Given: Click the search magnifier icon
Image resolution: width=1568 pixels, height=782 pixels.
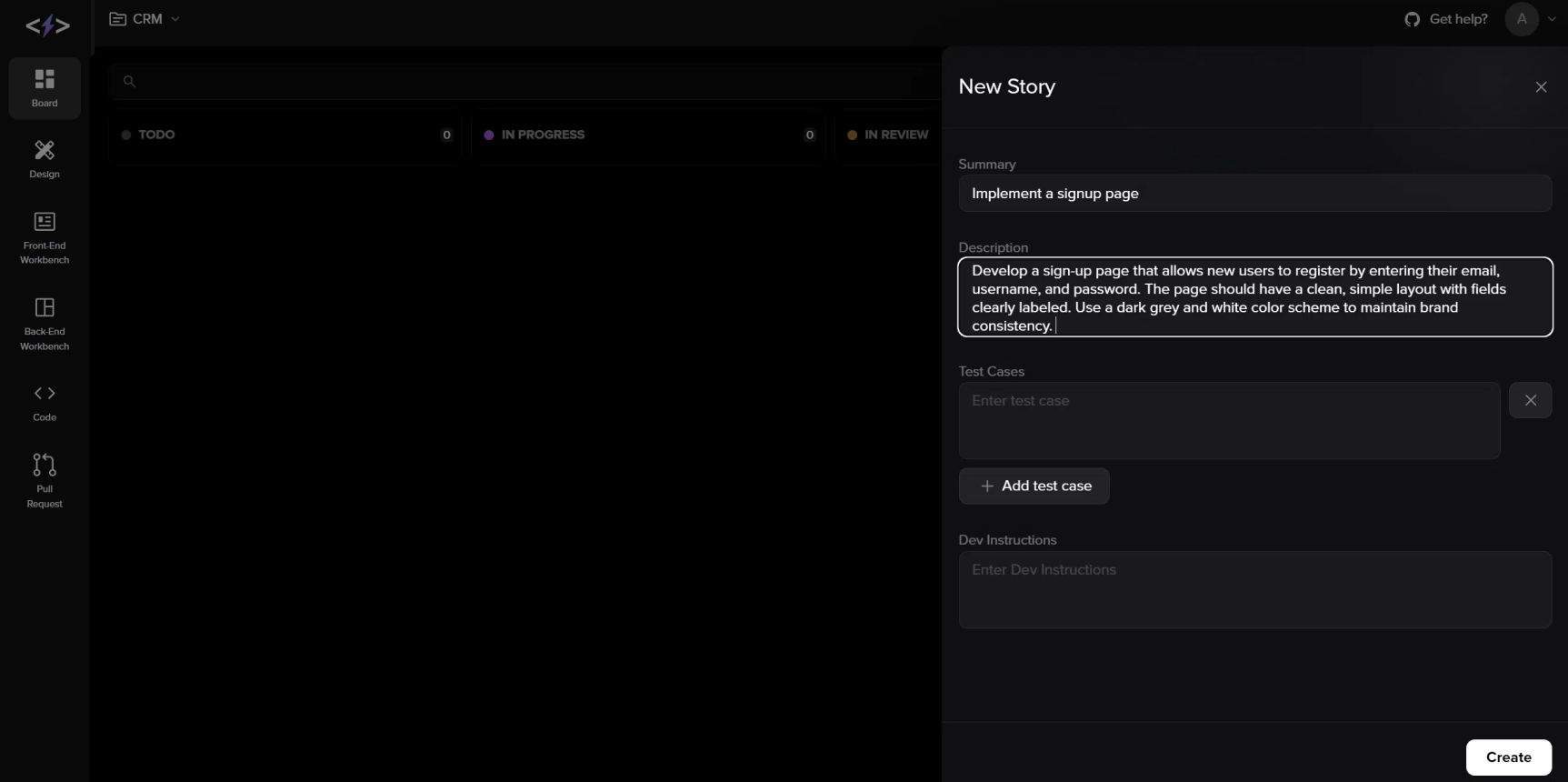Looking at the screenshot, I should pos(129,82).
